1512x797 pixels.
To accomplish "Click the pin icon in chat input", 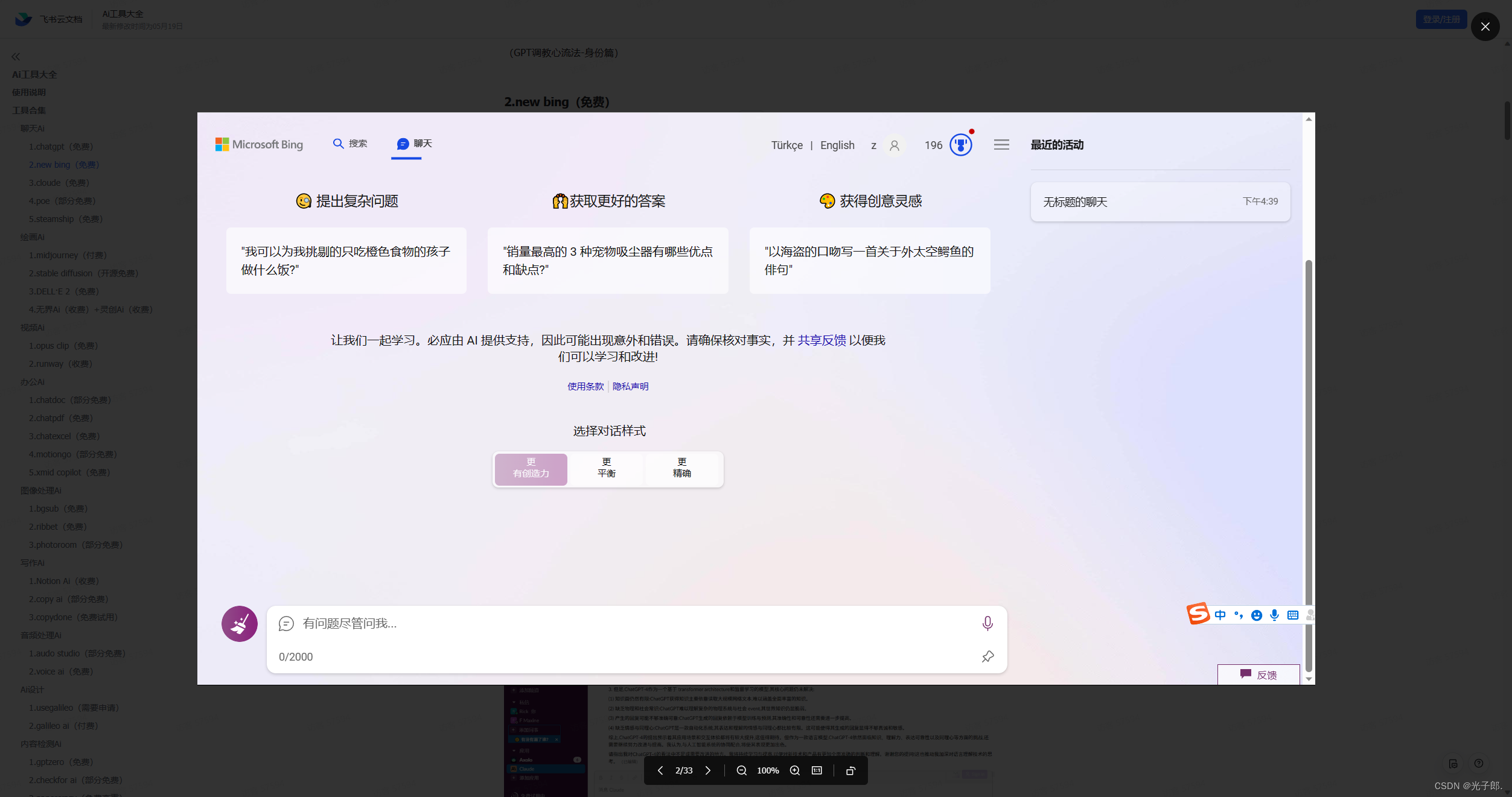I will pyautogui.click(x=987, y=656).
